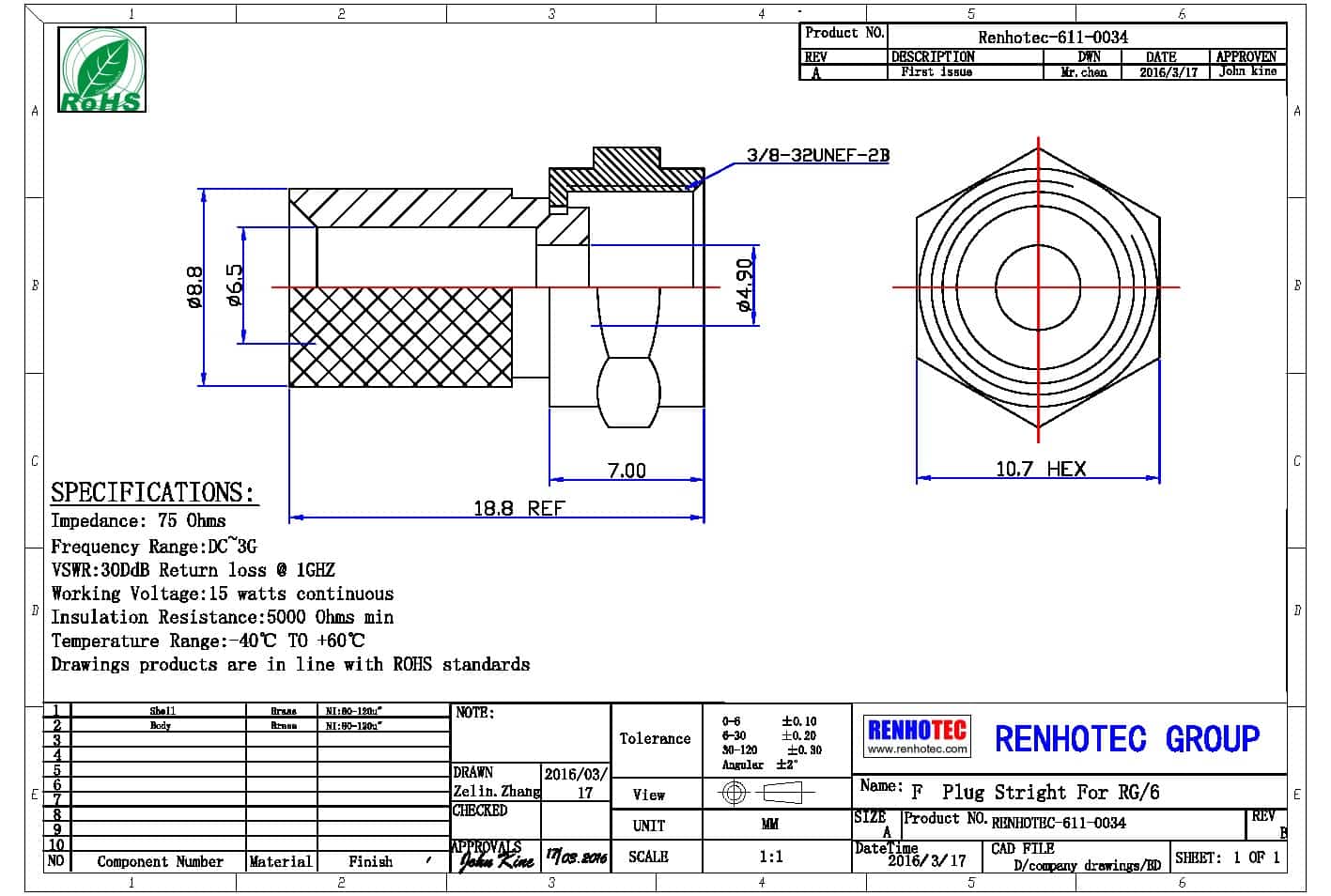
Task: Select the 18.8 REF length dimension
Action: coord(518,508)
